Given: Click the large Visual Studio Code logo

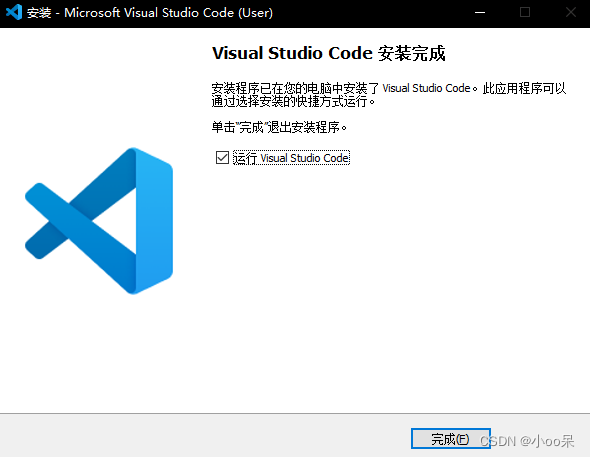Looking at the screenshot, I should (99, 221).
